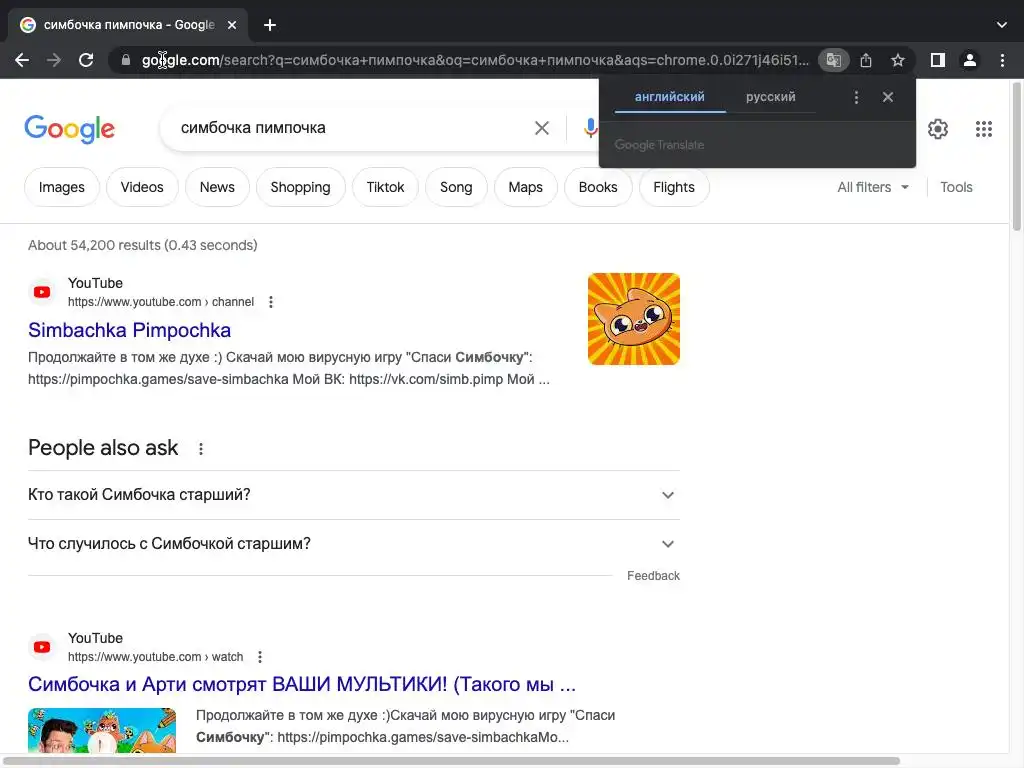Screen dimensions: 1024x768
Task: Open a new tab with the plus icon
Action: 270,25
